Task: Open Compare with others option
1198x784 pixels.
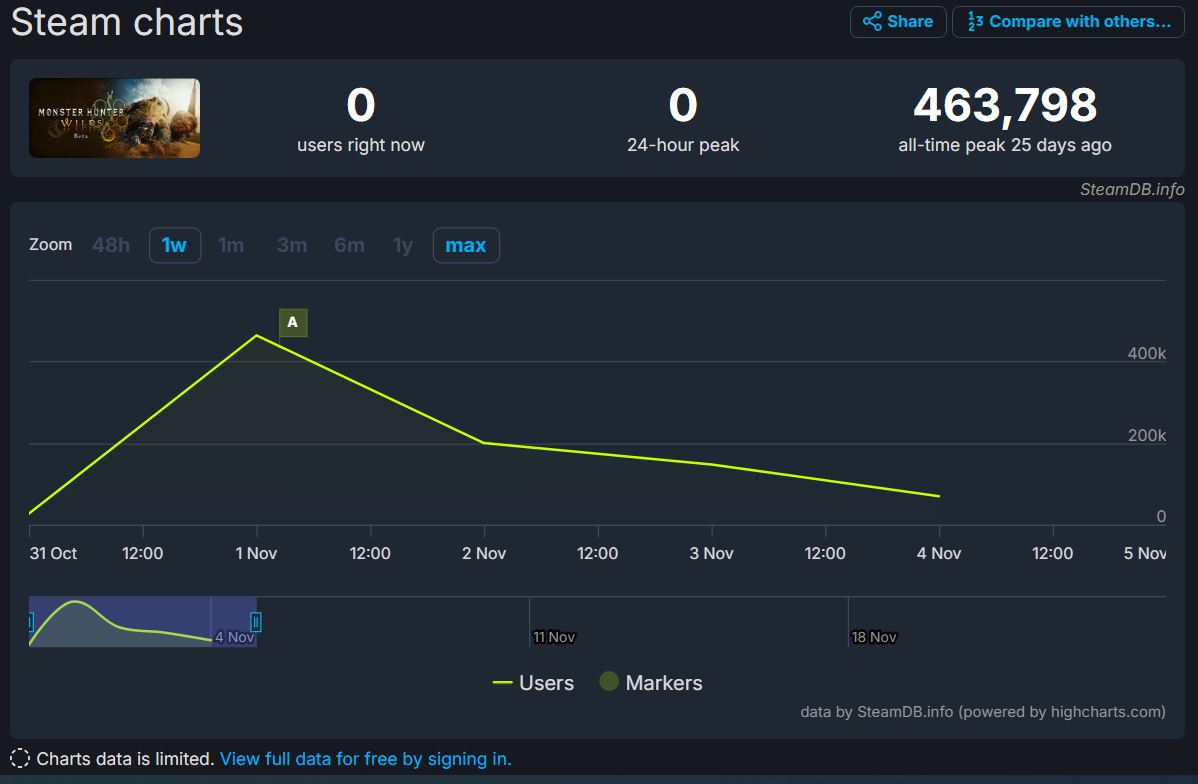Action: tap(1069, 22)
